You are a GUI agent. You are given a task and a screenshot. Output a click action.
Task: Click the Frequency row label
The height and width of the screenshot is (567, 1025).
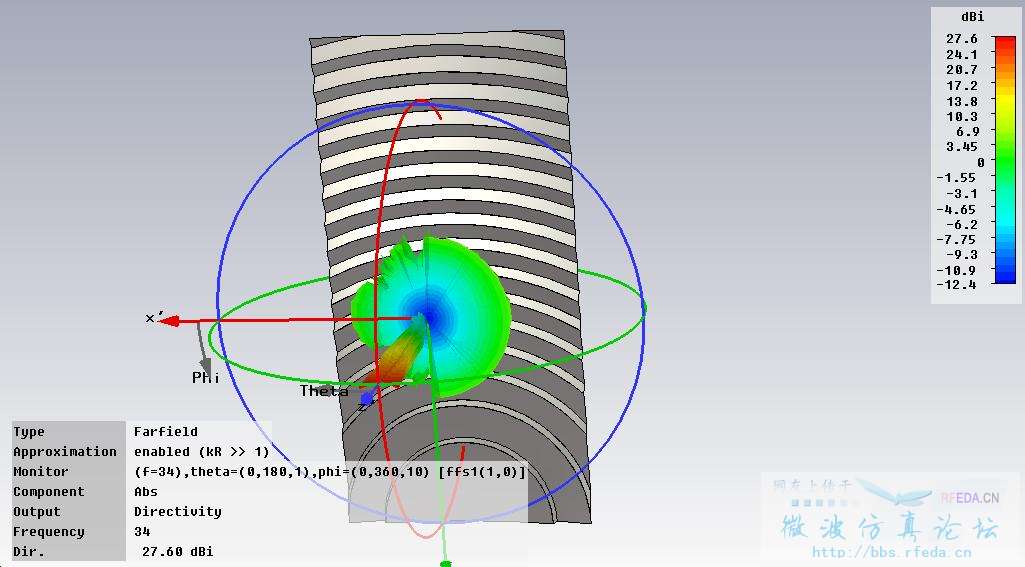[x=48, y=532]
